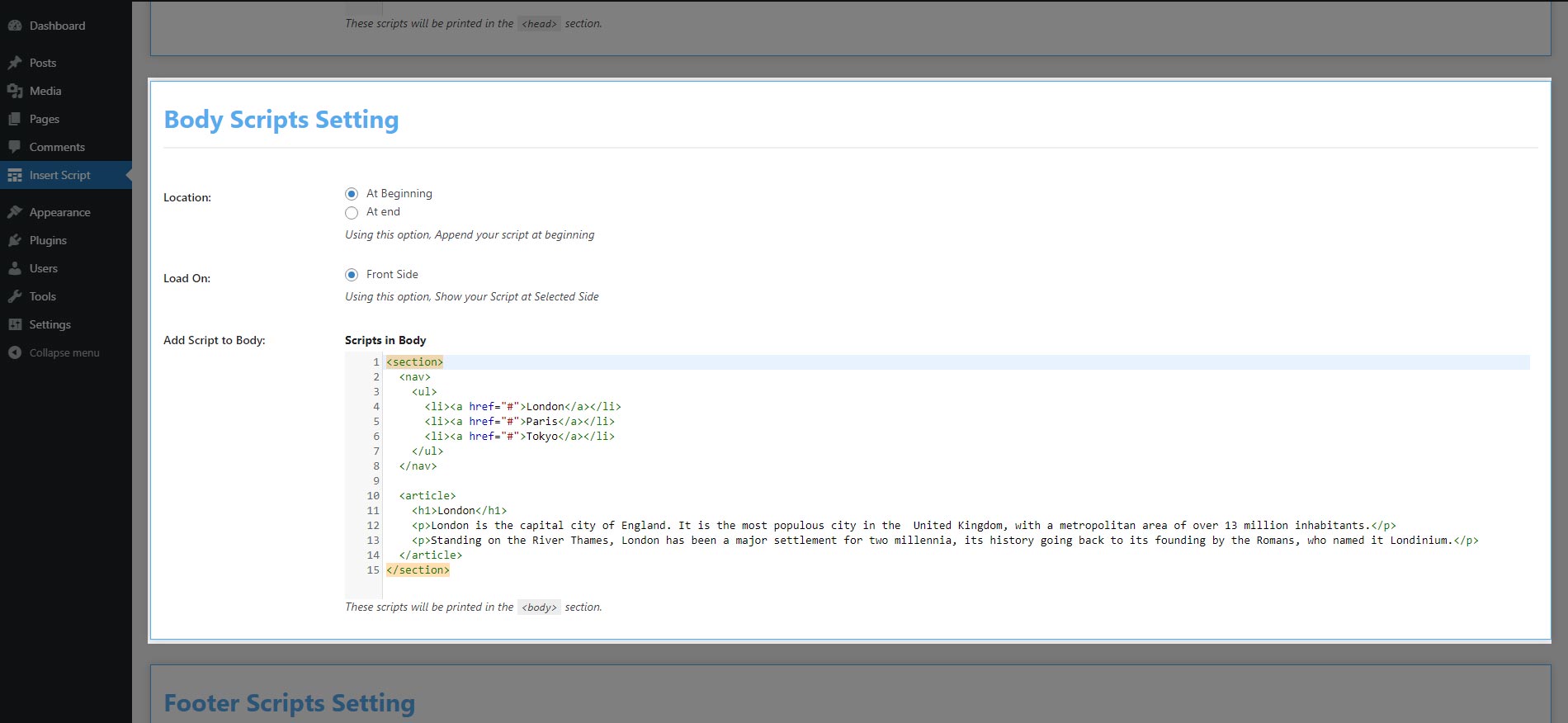Click the Settings sliders icon
Viewport: 1568px width, 723px height.
[15, 324]
